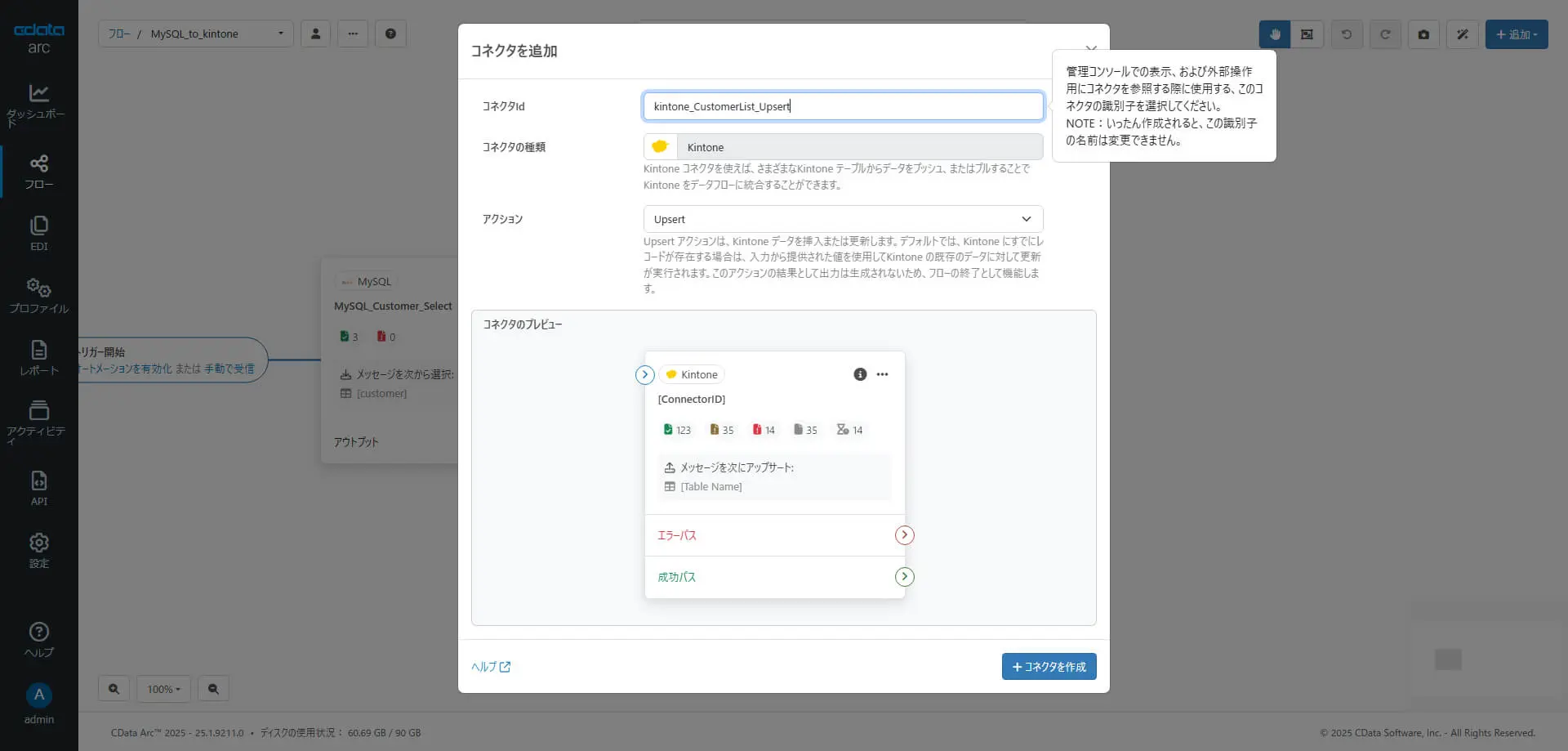Click the green 123 counter on preview card
Screen dimensions: 1568x751
tap(677, 430)
